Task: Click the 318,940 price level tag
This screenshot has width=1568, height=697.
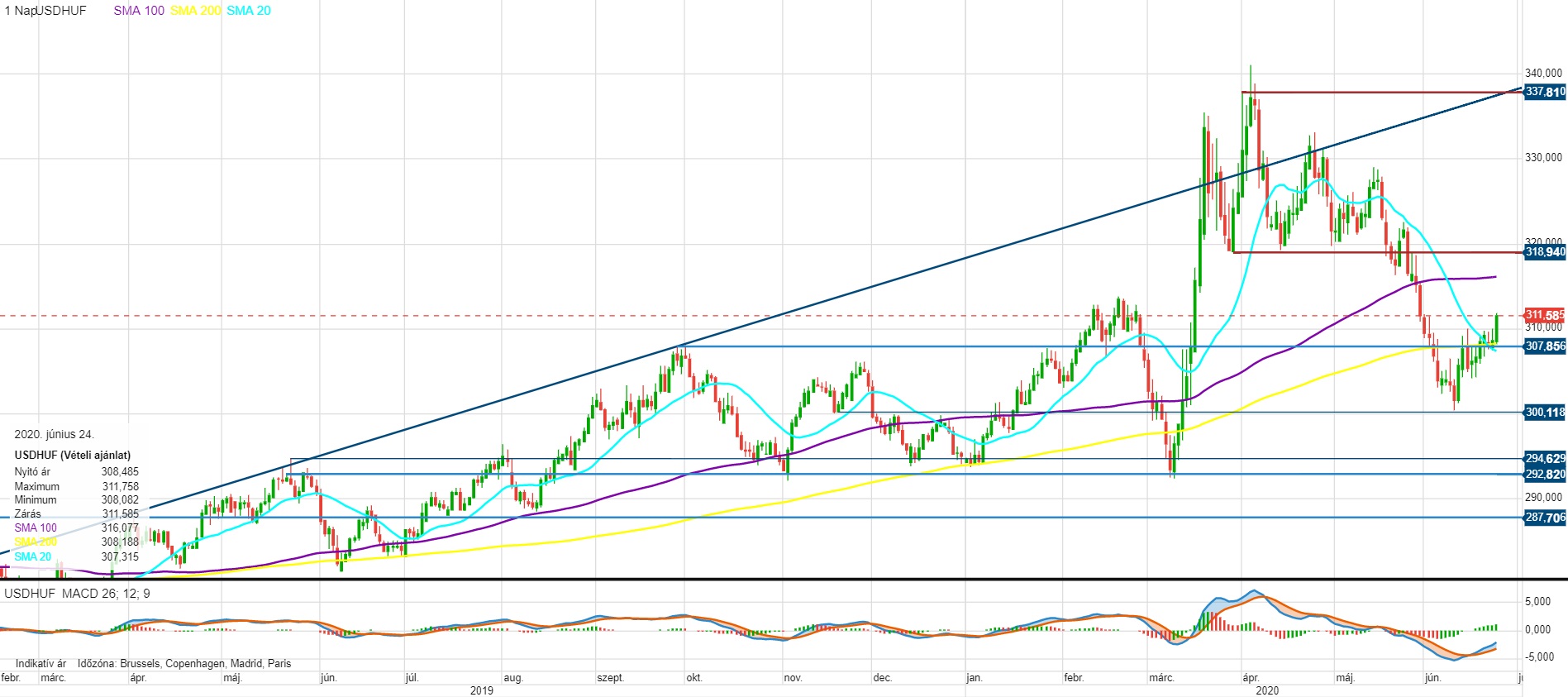Action: 1544,252
